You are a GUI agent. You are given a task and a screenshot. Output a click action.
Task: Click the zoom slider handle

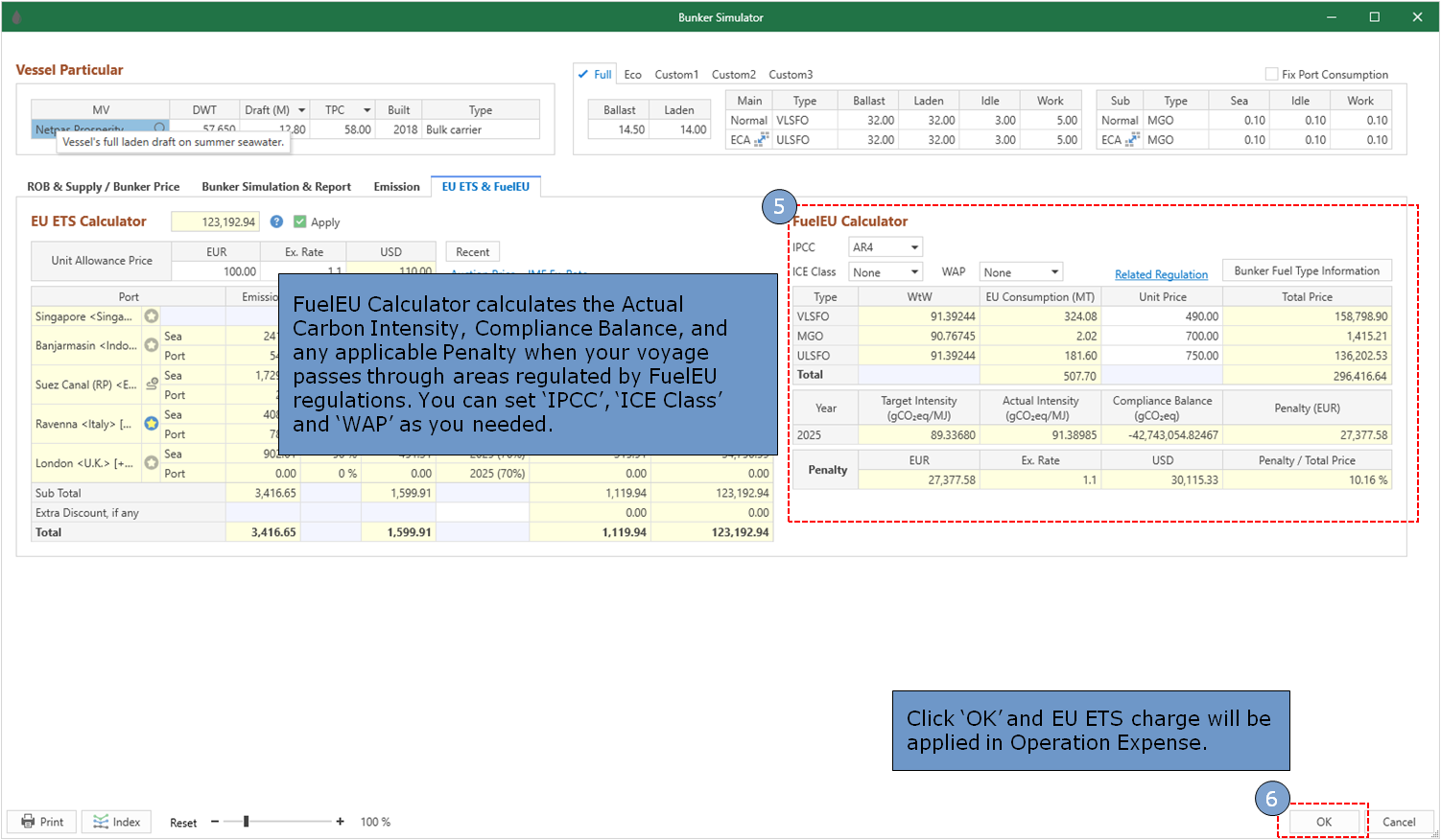(x=247, y=822)
